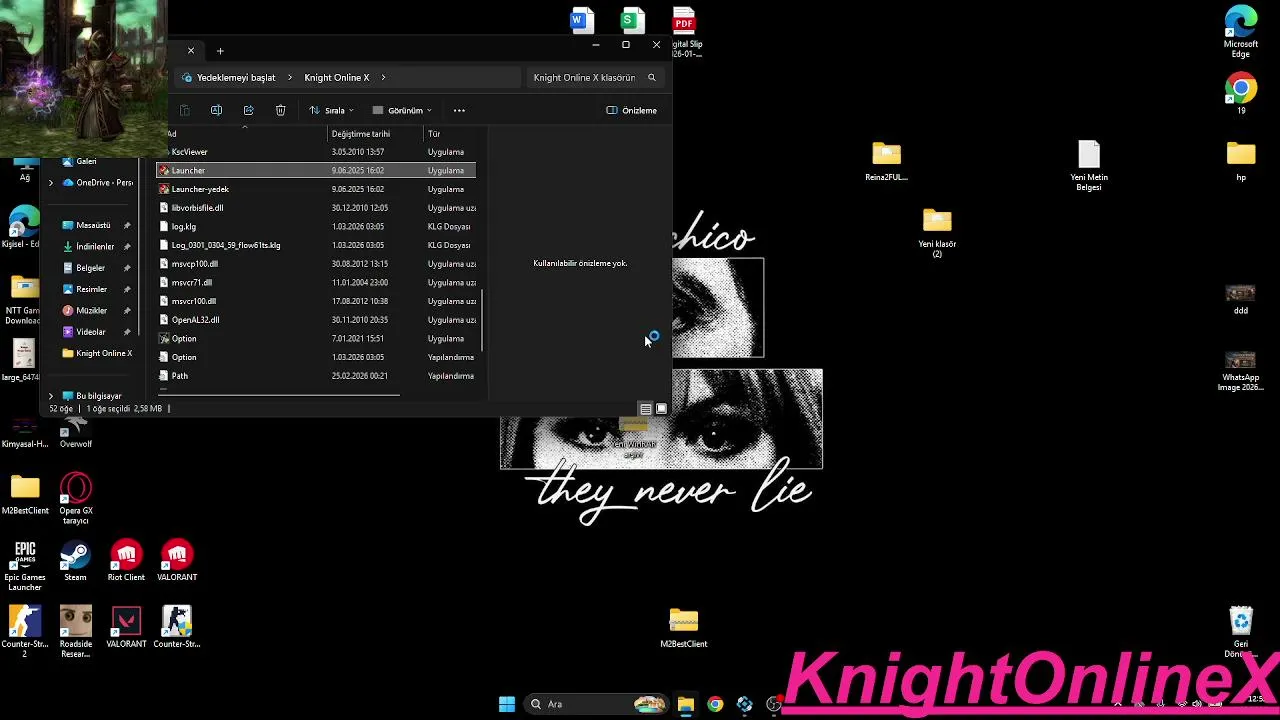The height and width of the screenshot is (720, 1280).
Task: Open the Microsoft Edge desktop shortcut
Action: coord(1241,32)
